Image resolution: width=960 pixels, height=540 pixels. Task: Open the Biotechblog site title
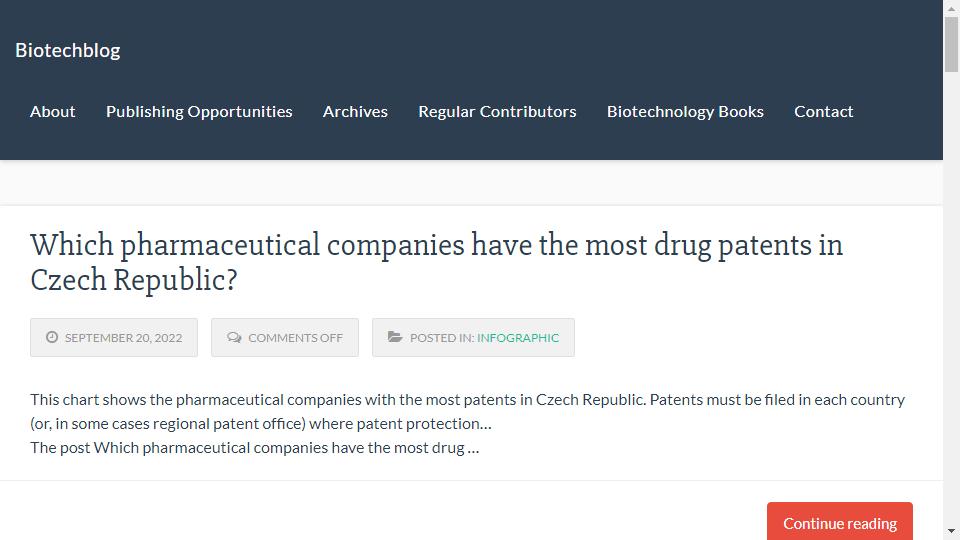click(x=67, y=50)
